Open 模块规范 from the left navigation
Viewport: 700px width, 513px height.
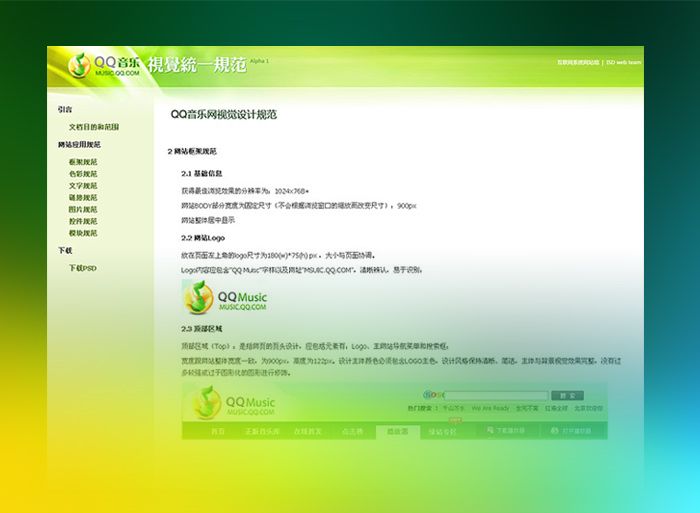coord(83,233)
